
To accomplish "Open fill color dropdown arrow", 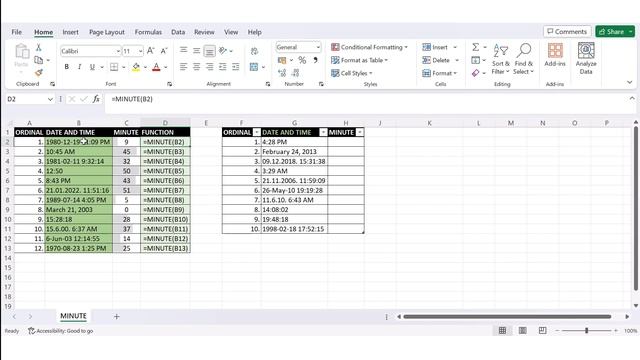I will click(x=145, y=67).
